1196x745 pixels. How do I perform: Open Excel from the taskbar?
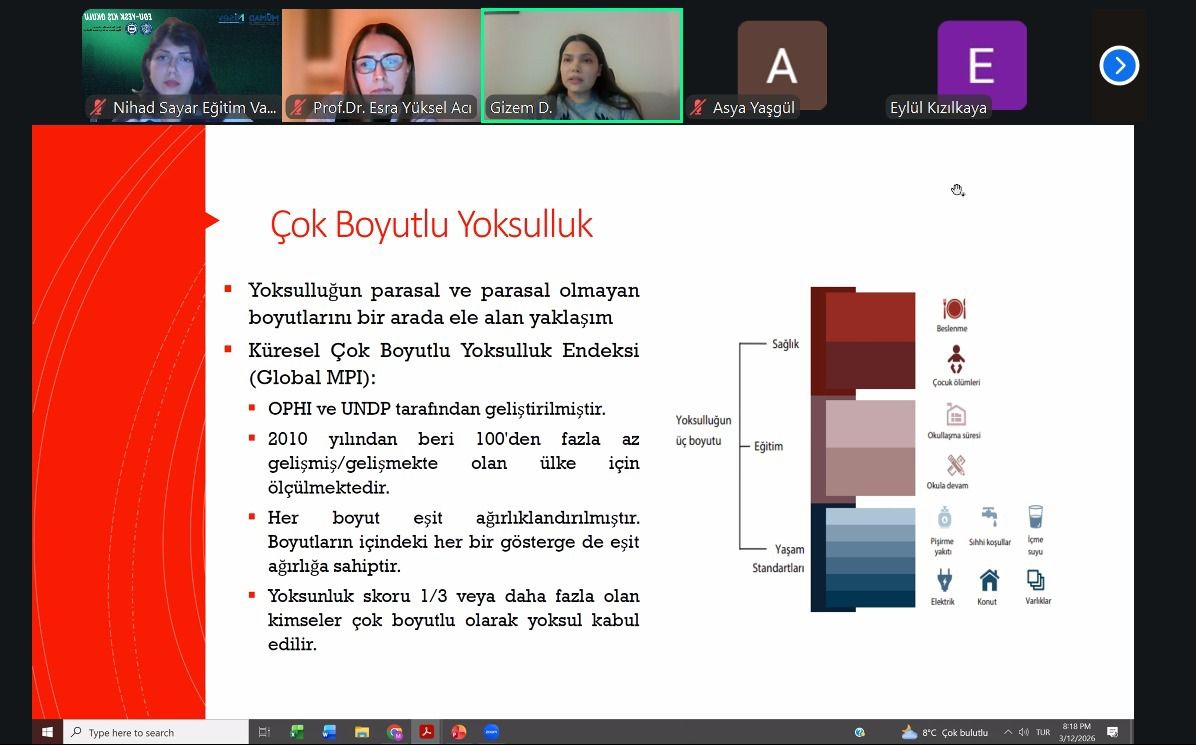[295, 731]
